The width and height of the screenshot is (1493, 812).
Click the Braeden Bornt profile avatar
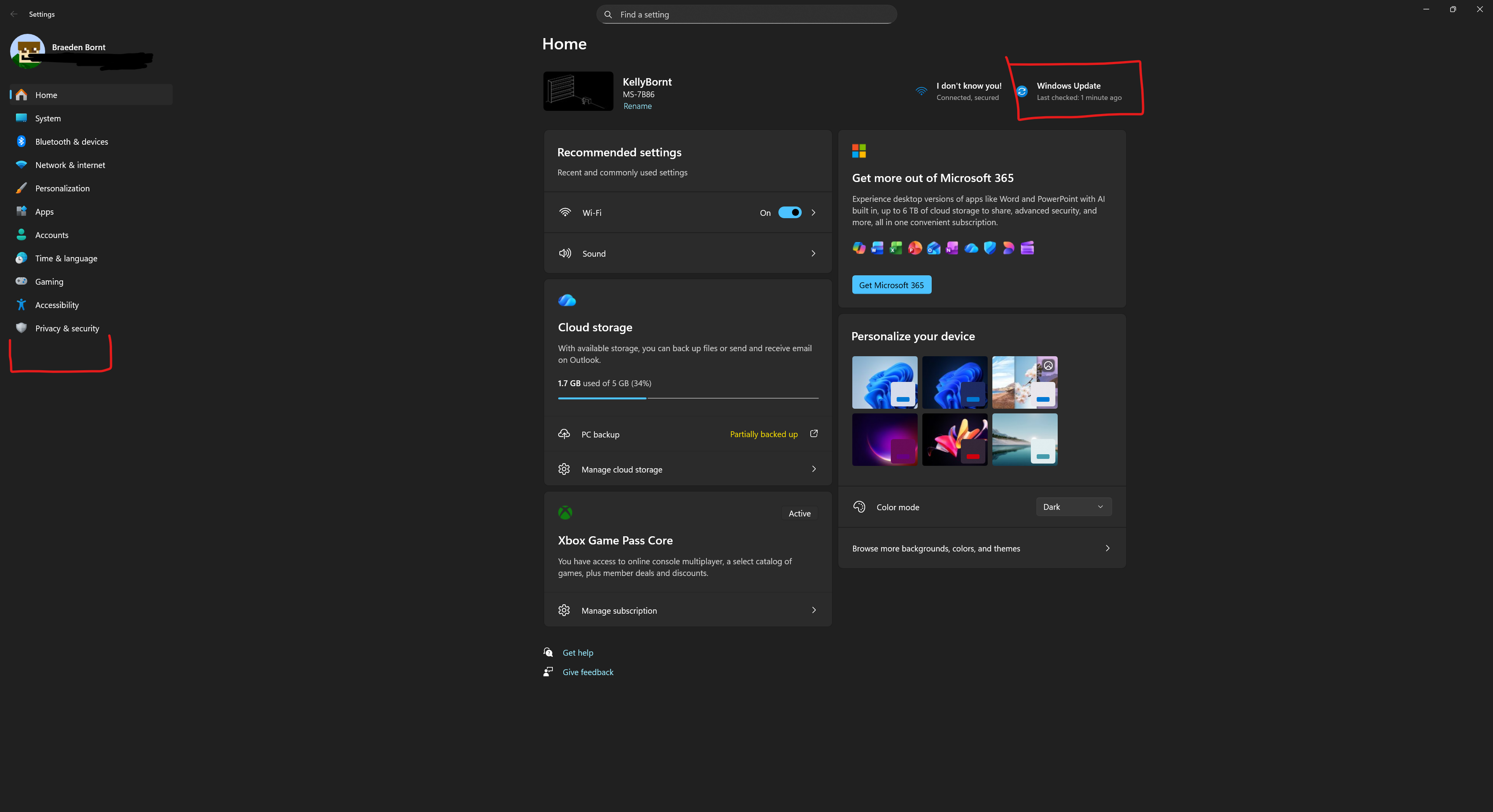27,51
